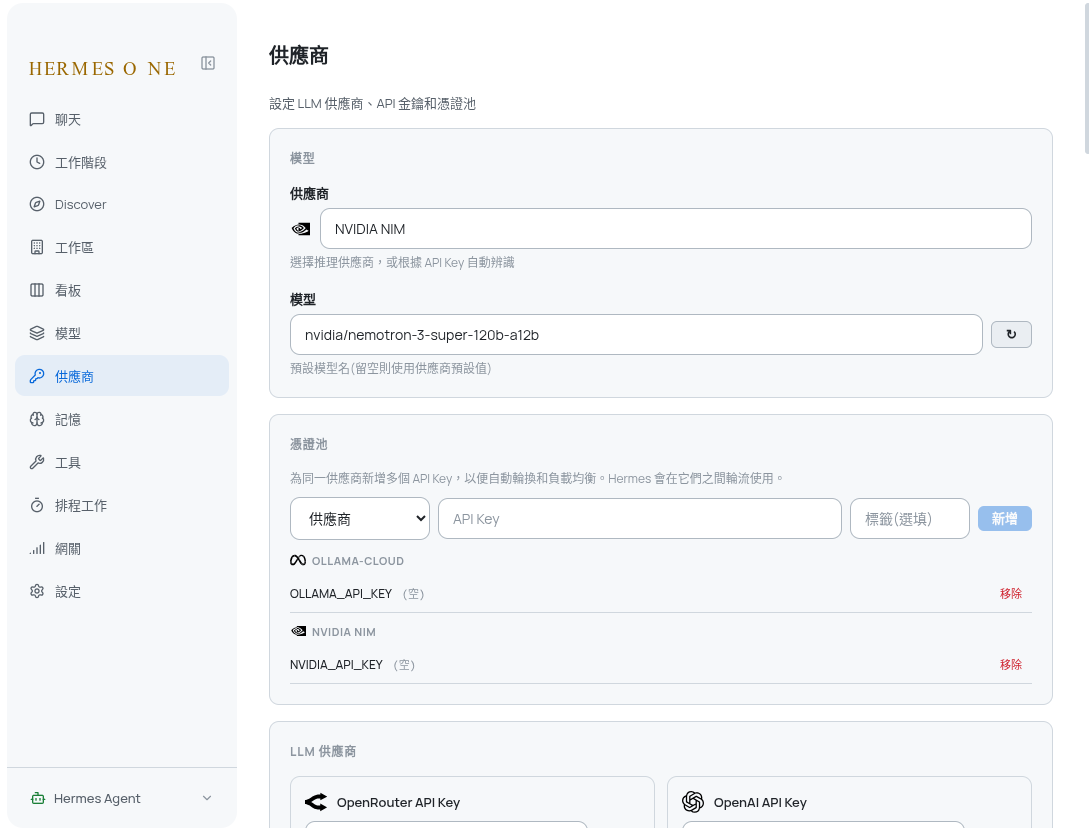Image resolution: width=1089 pixels, height=838 pixels.
Task: Click the OpenAI logo icon
Action: coord(692,802)
